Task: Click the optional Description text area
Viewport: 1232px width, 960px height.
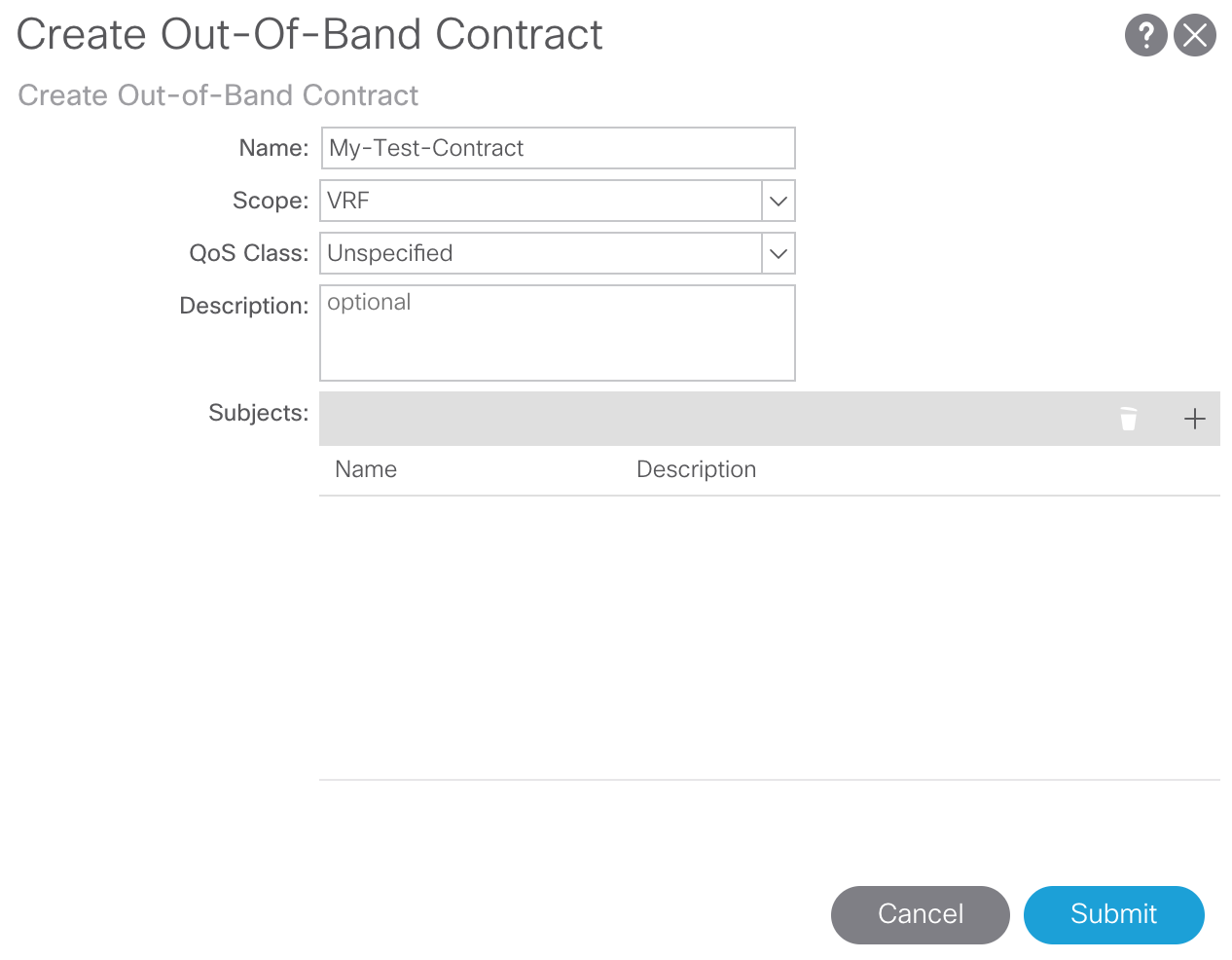Action: click(x=558, y=333)
